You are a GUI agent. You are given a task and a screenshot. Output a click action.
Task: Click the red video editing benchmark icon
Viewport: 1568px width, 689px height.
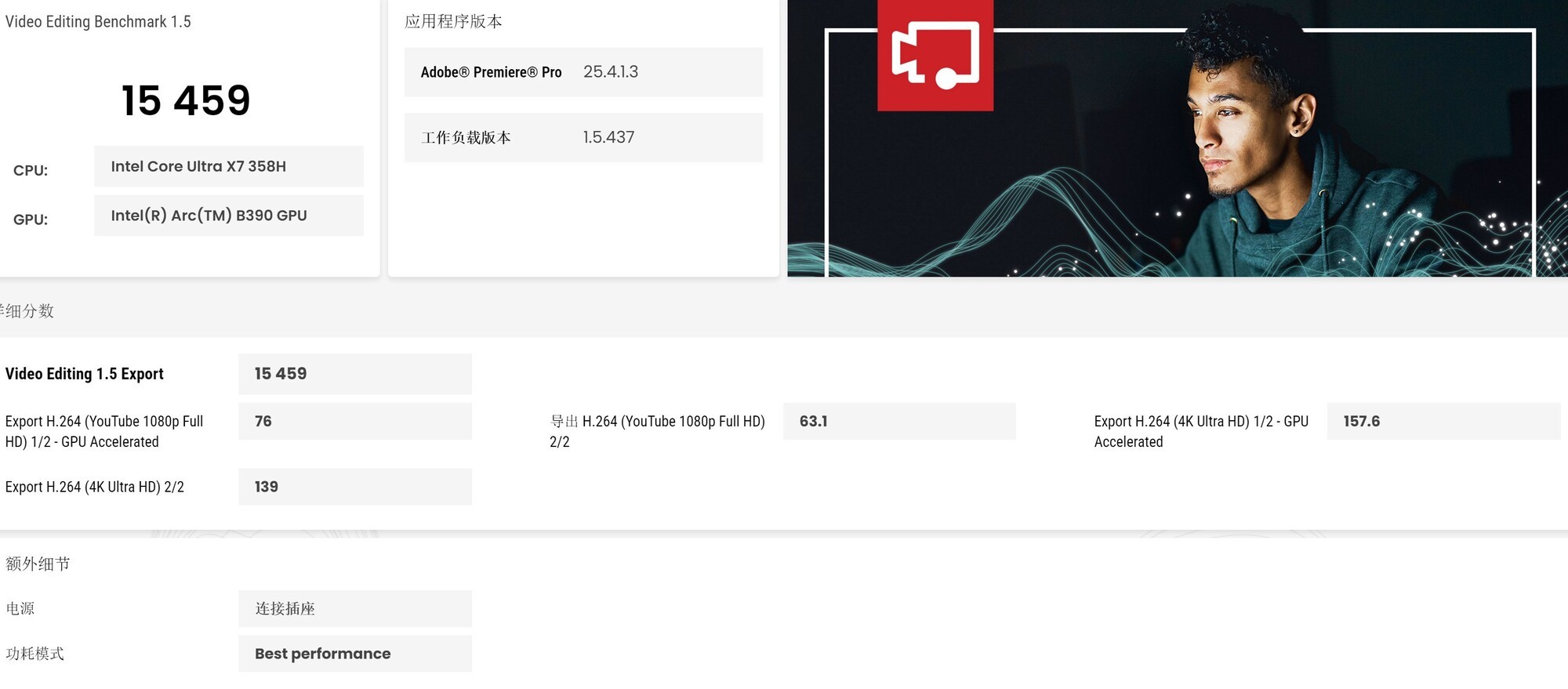(x=935, y=55)
